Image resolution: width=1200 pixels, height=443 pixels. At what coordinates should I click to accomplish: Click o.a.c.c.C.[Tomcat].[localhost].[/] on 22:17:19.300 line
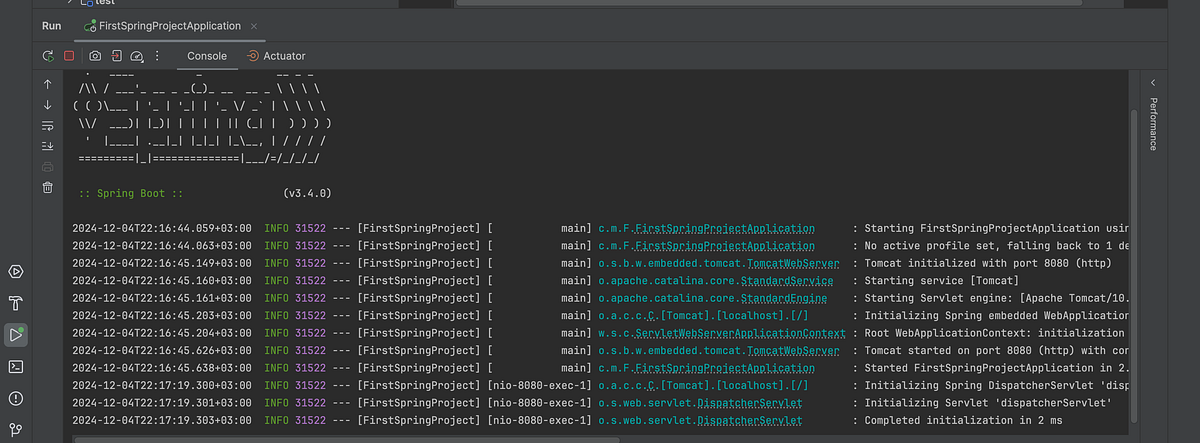coord(703,386)
